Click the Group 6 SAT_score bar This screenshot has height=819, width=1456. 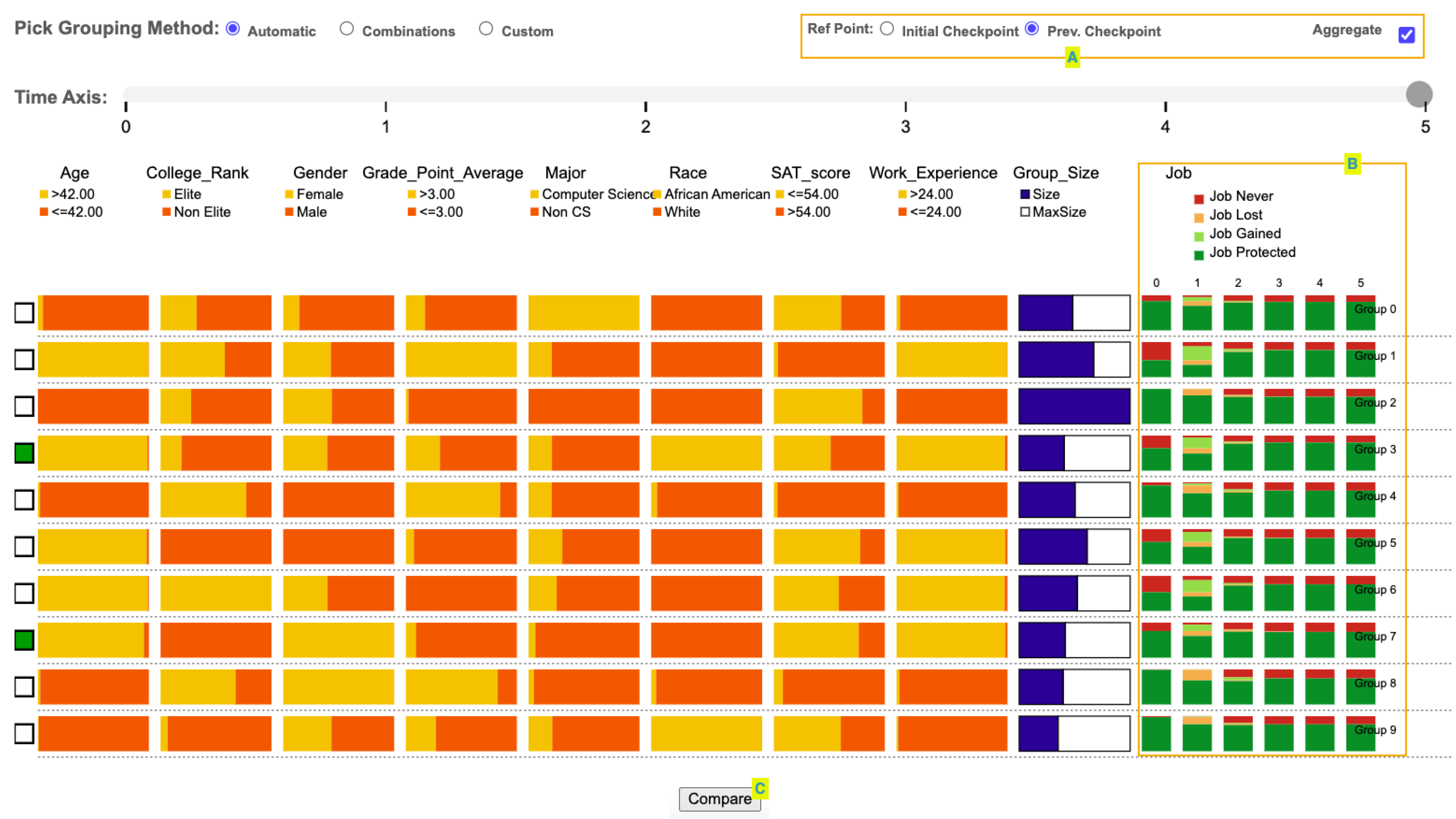(829, 594)
